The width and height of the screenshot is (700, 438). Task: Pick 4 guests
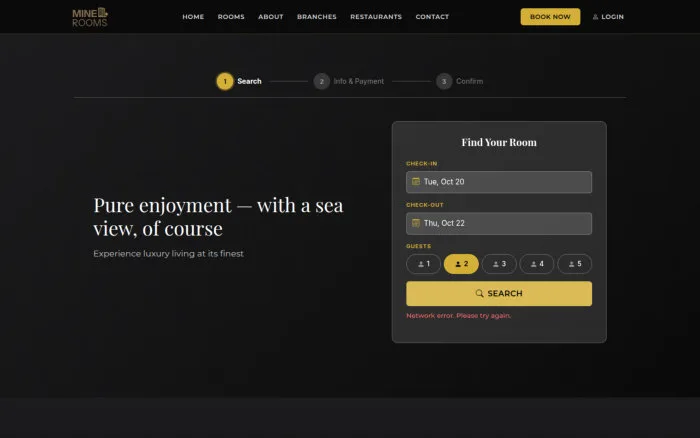537,264
